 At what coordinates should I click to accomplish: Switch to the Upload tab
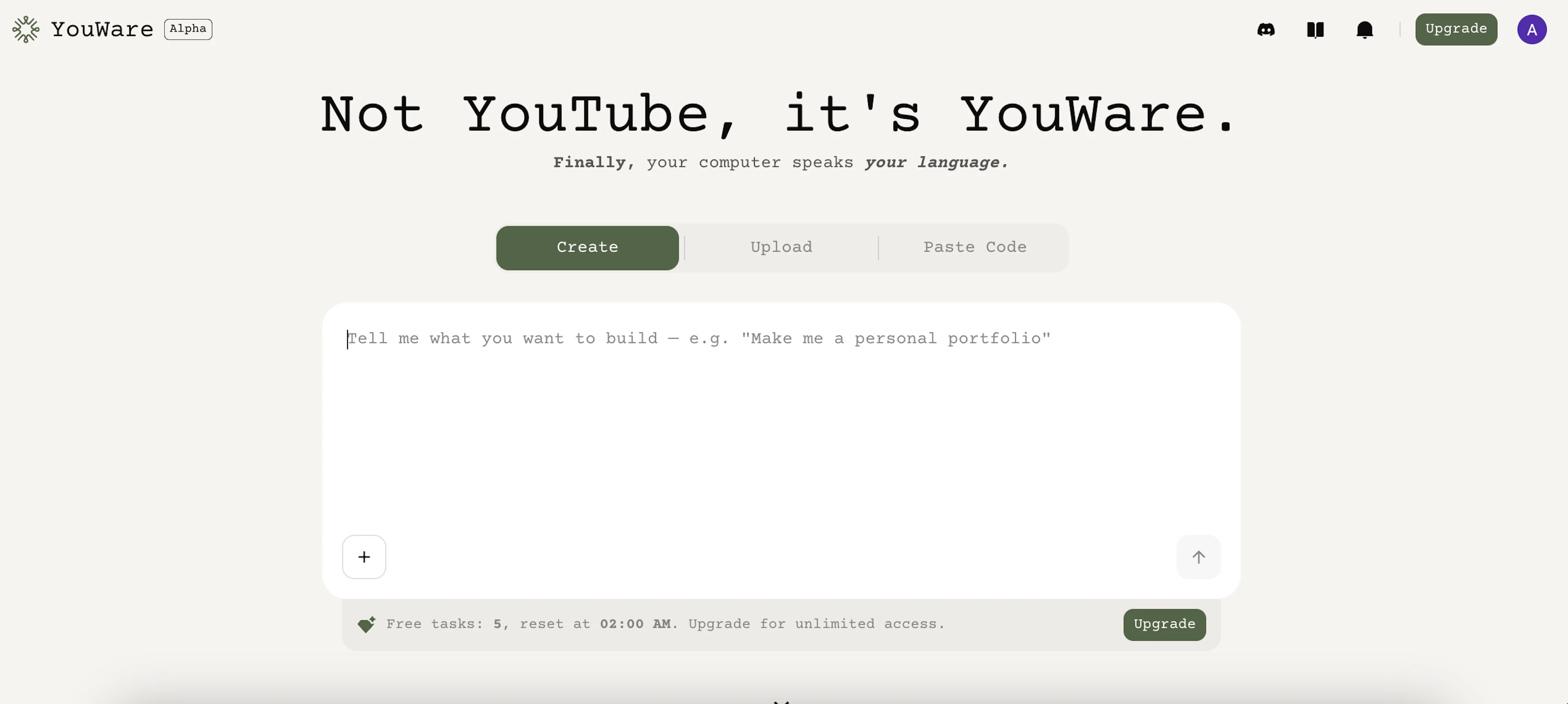781,247
